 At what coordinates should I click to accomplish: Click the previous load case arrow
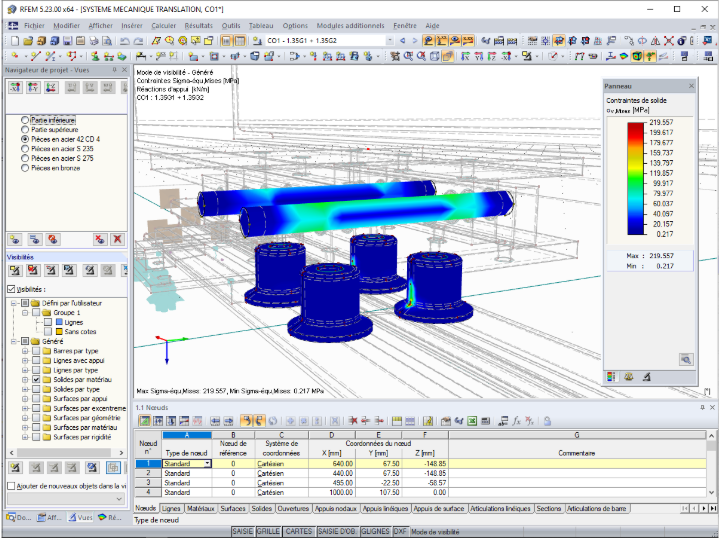pos(402,41)
